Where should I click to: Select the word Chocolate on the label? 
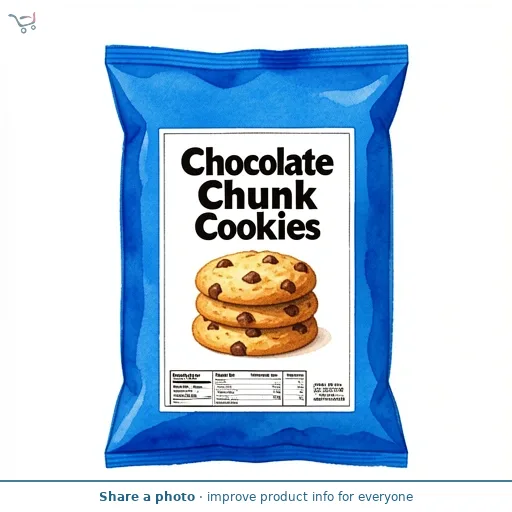pyautogui.click(x=257, y=162)
